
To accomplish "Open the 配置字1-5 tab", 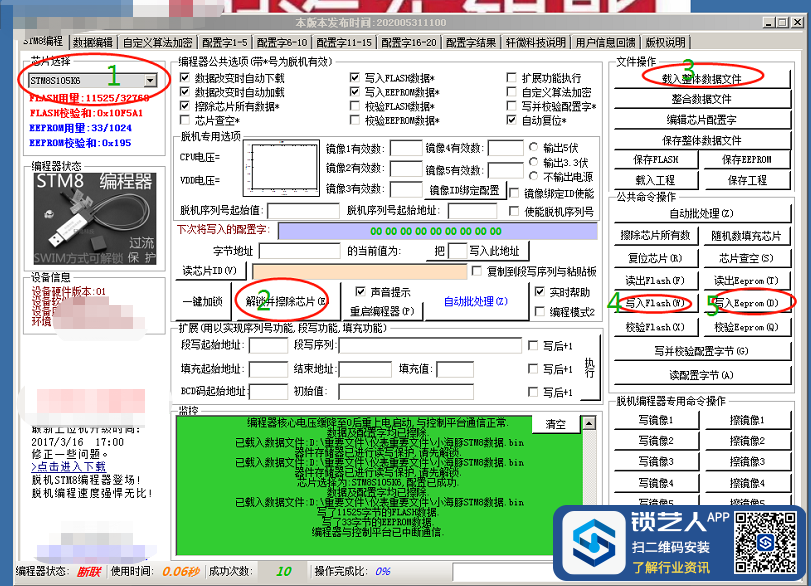I will coord(224,43).
